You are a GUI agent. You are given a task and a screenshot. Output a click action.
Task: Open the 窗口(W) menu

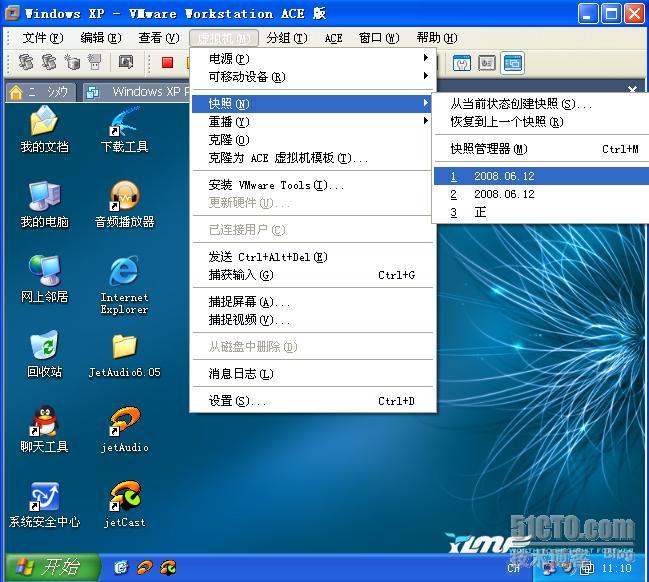coord(379,38)
